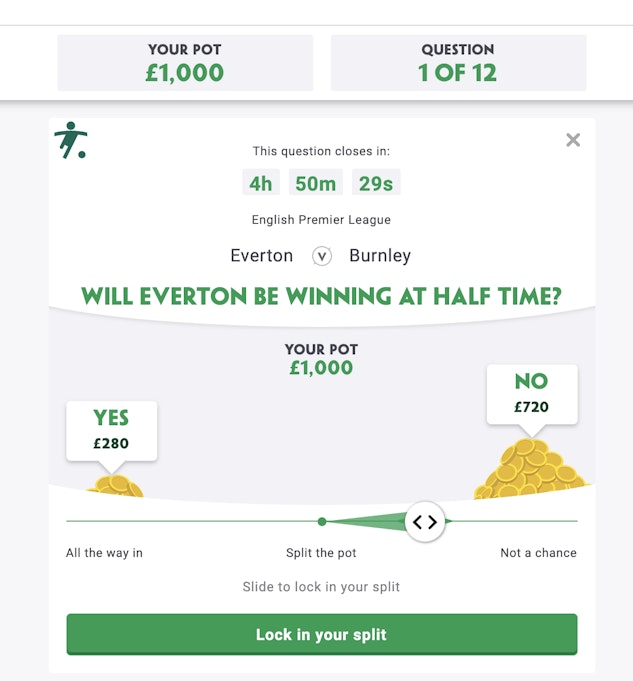Click the slider handle with arrows
The width and height of the screenshot is (633, 681).
tap(424, 522)
